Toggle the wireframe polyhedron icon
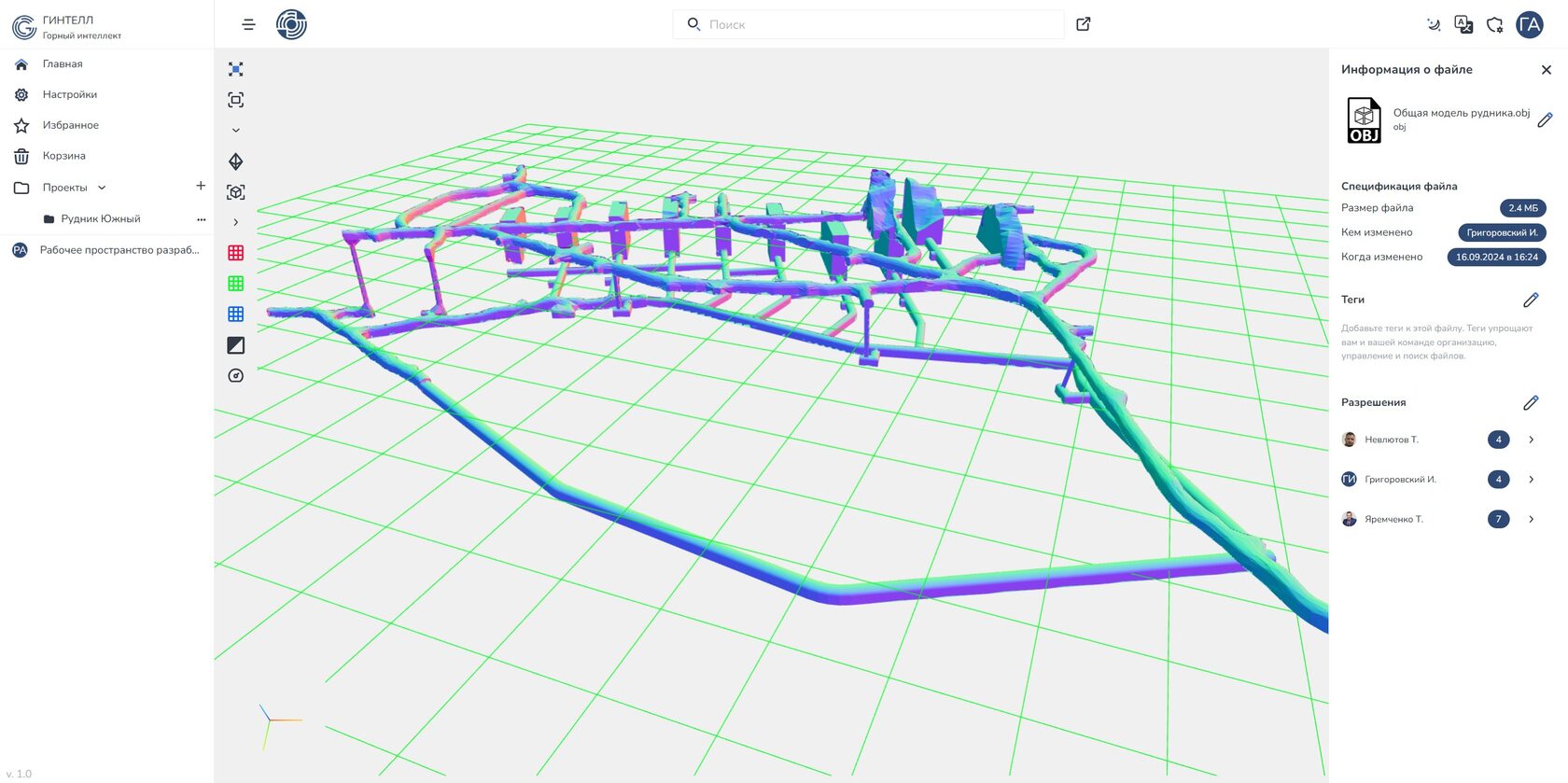Viewport: 1568px width, 783px height. click(x=236, y=161)
